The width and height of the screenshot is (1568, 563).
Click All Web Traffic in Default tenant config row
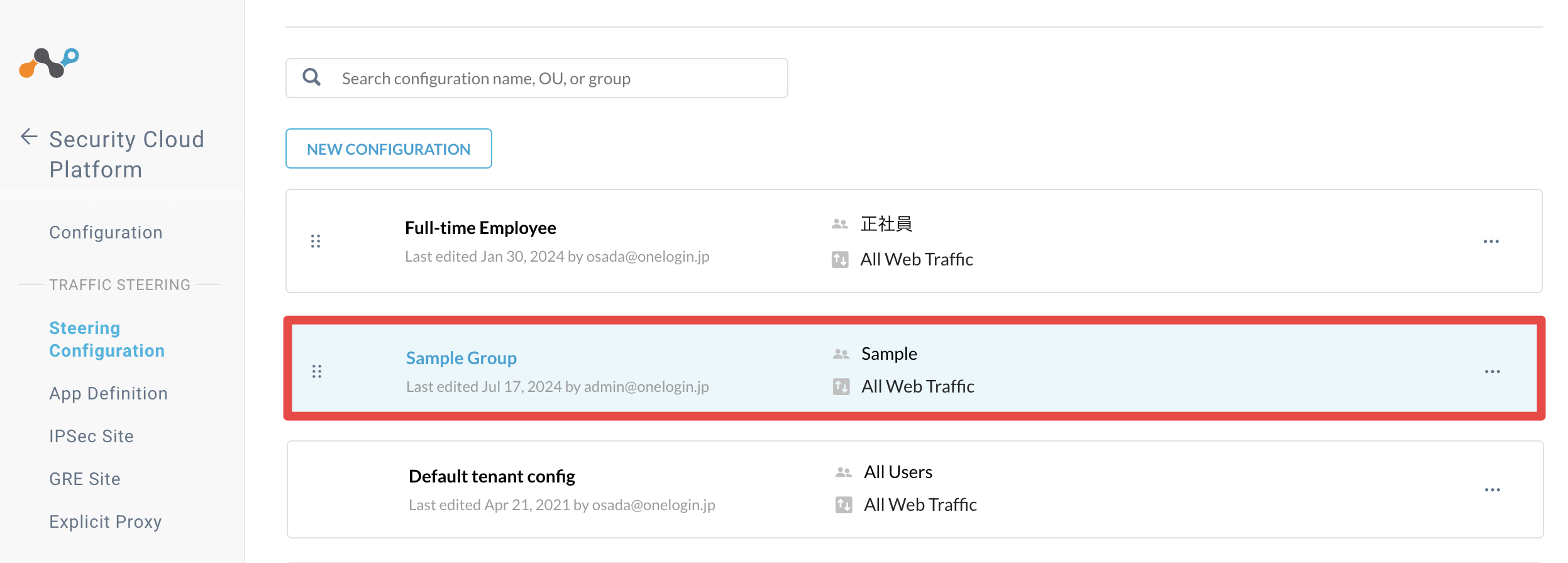click(x=920, y=504)
